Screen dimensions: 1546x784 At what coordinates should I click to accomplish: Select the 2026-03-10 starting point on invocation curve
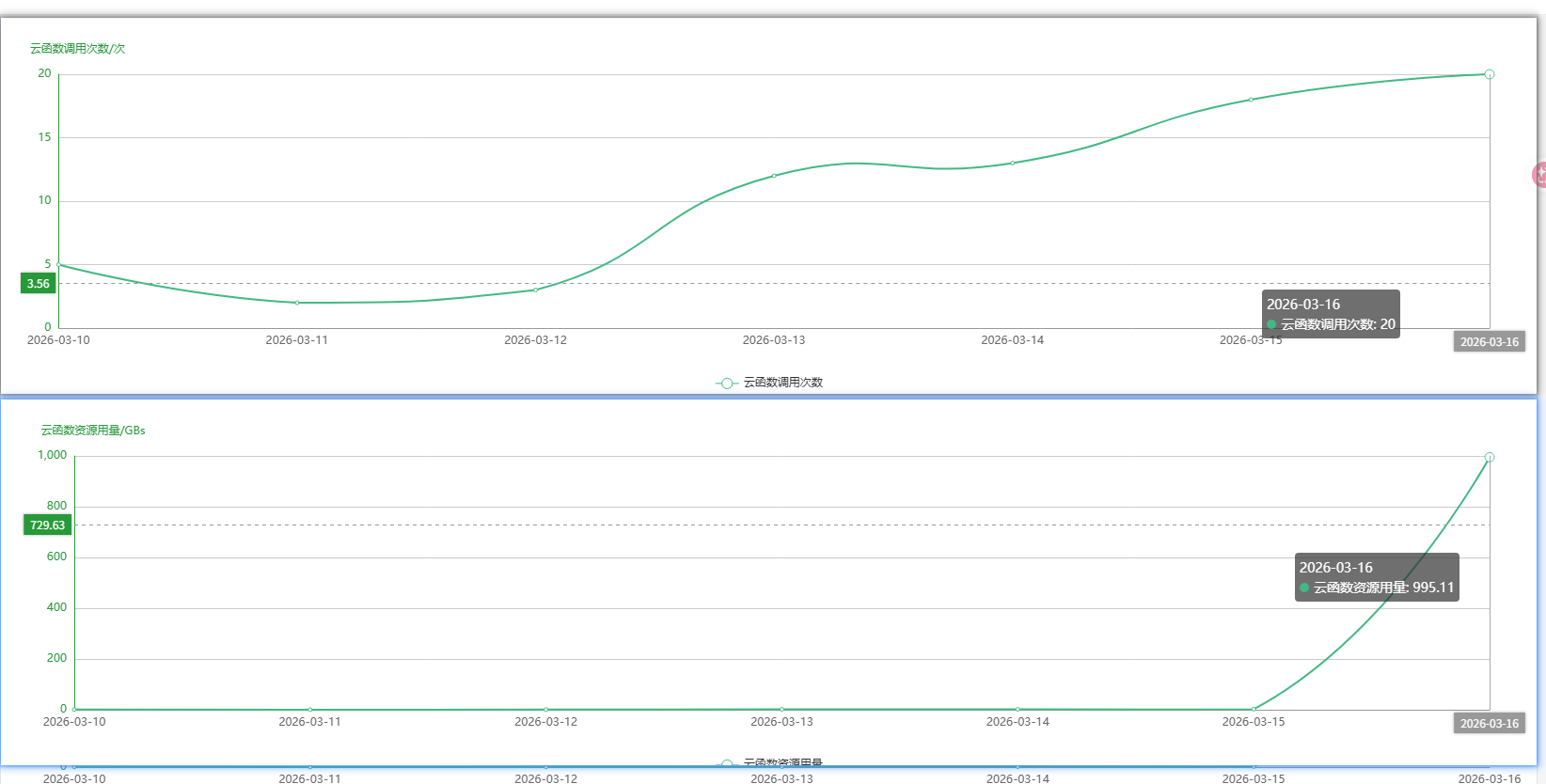pyautogui.click(x=59, y=265)
